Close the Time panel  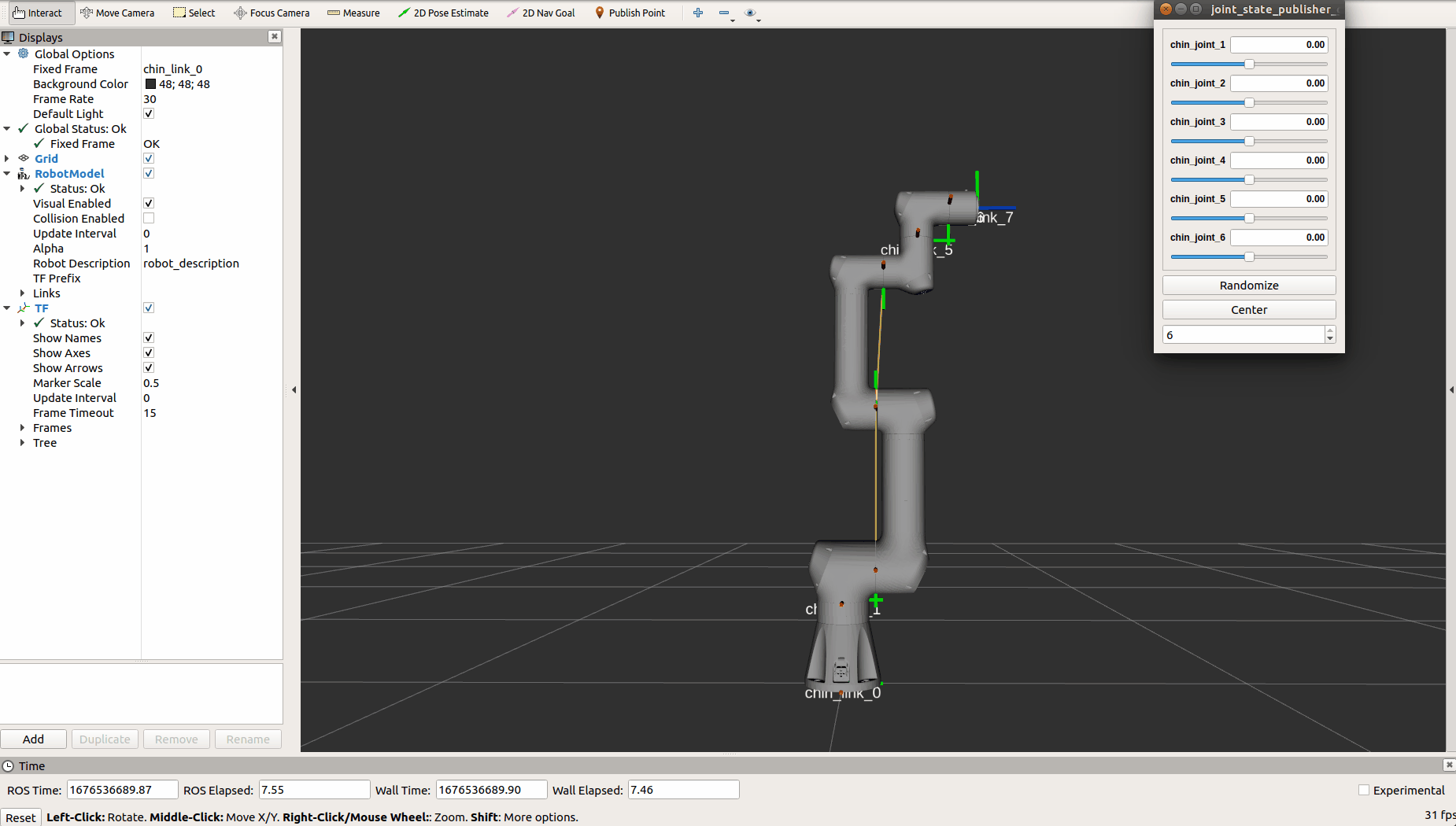coord(1449,765)
